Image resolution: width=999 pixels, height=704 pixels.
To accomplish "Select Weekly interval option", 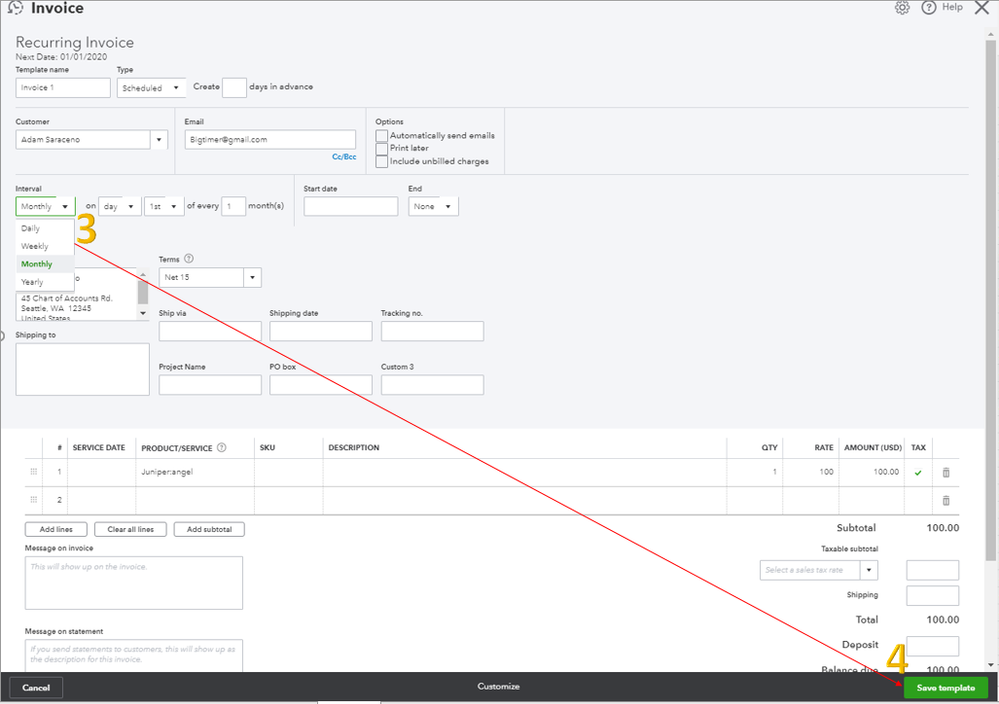I will (x=45, y=246).
